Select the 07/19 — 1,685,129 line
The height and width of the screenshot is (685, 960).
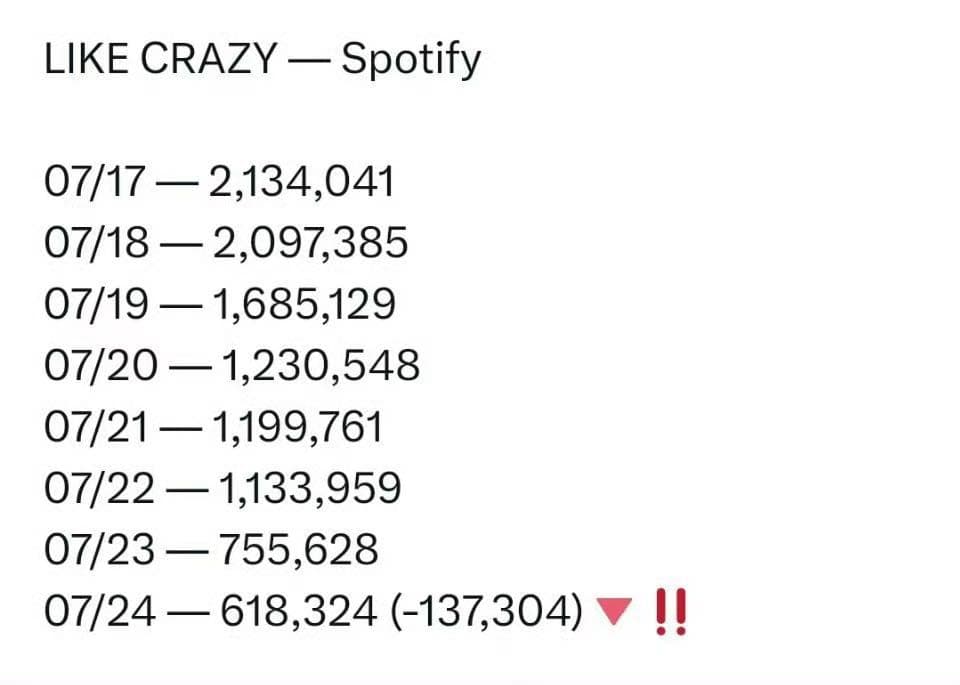click(x=220, y=304)
